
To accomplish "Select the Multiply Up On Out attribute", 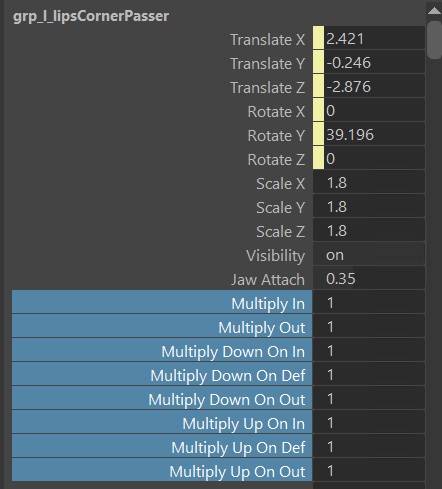I will point(162,470).
